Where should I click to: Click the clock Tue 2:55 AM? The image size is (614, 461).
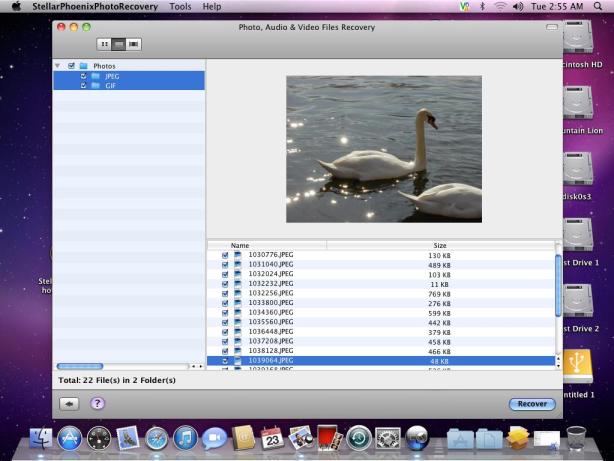tap(557, 6)
